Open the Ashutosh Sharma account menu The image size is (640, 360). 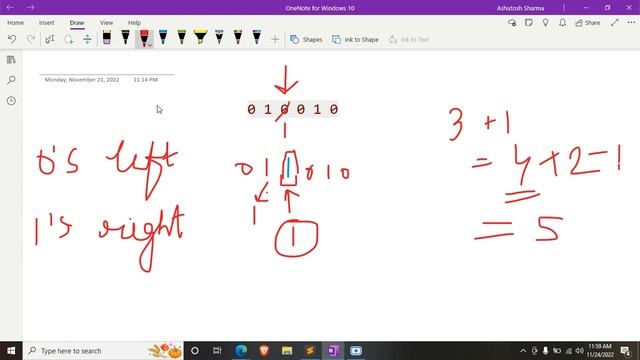click(x=520, y=8)
